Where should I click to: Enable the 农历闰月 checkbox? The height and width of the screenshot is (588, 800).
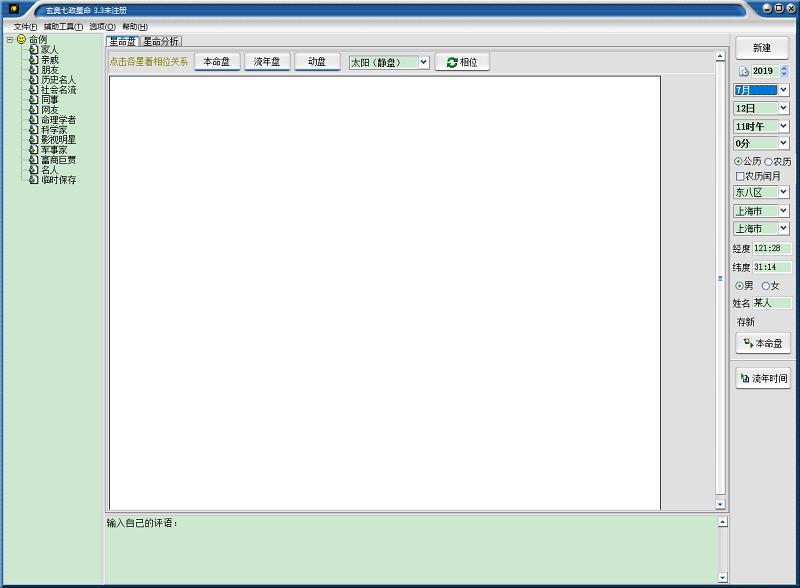click(x=740, y=176)
